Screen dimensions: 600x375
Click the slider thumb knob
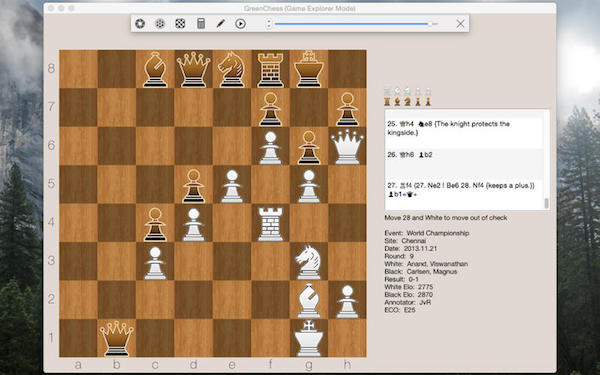[430, 24]
